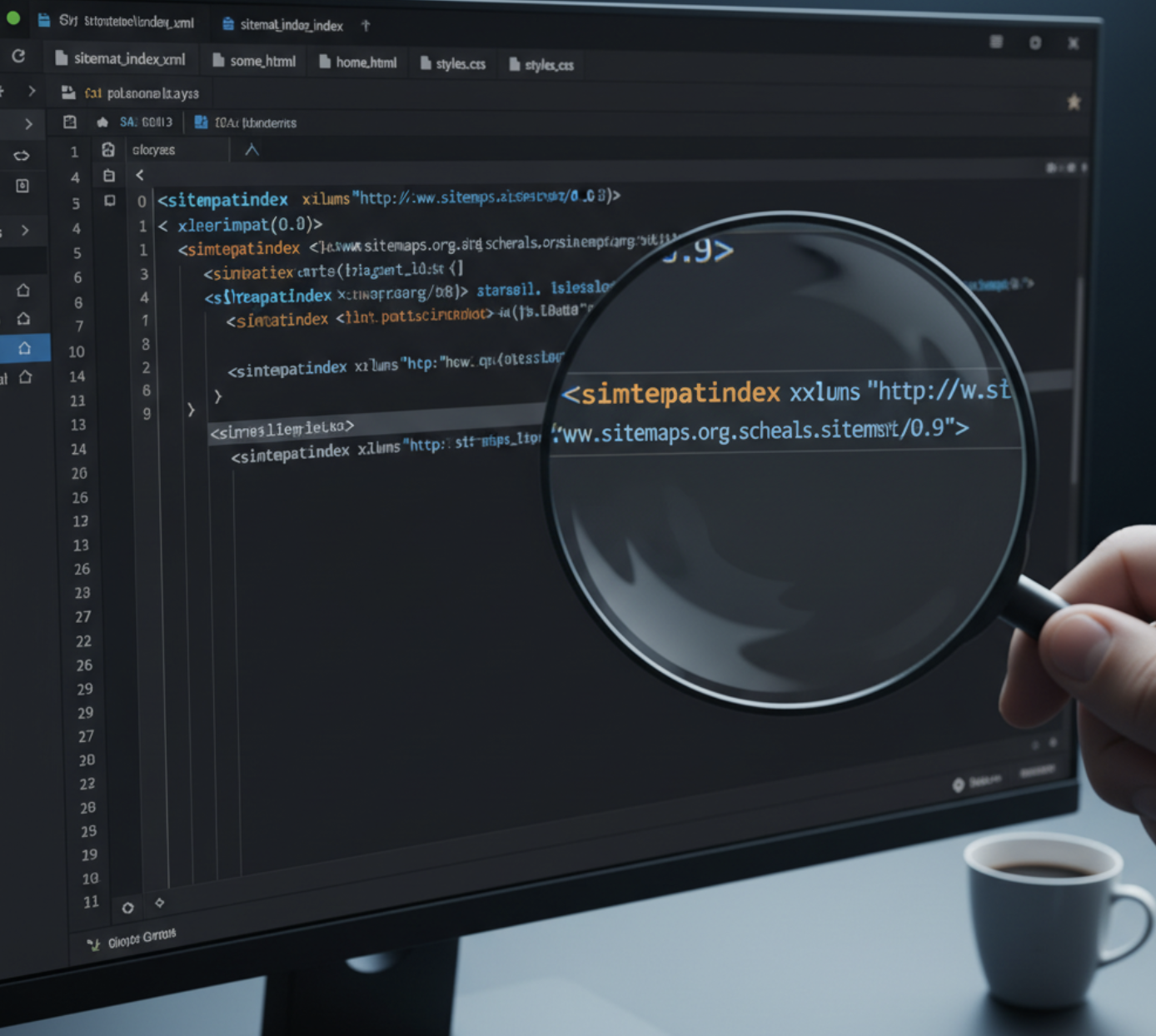
Task: Expand the sidebar chevron beside the save icon
Action: point(28,123)
